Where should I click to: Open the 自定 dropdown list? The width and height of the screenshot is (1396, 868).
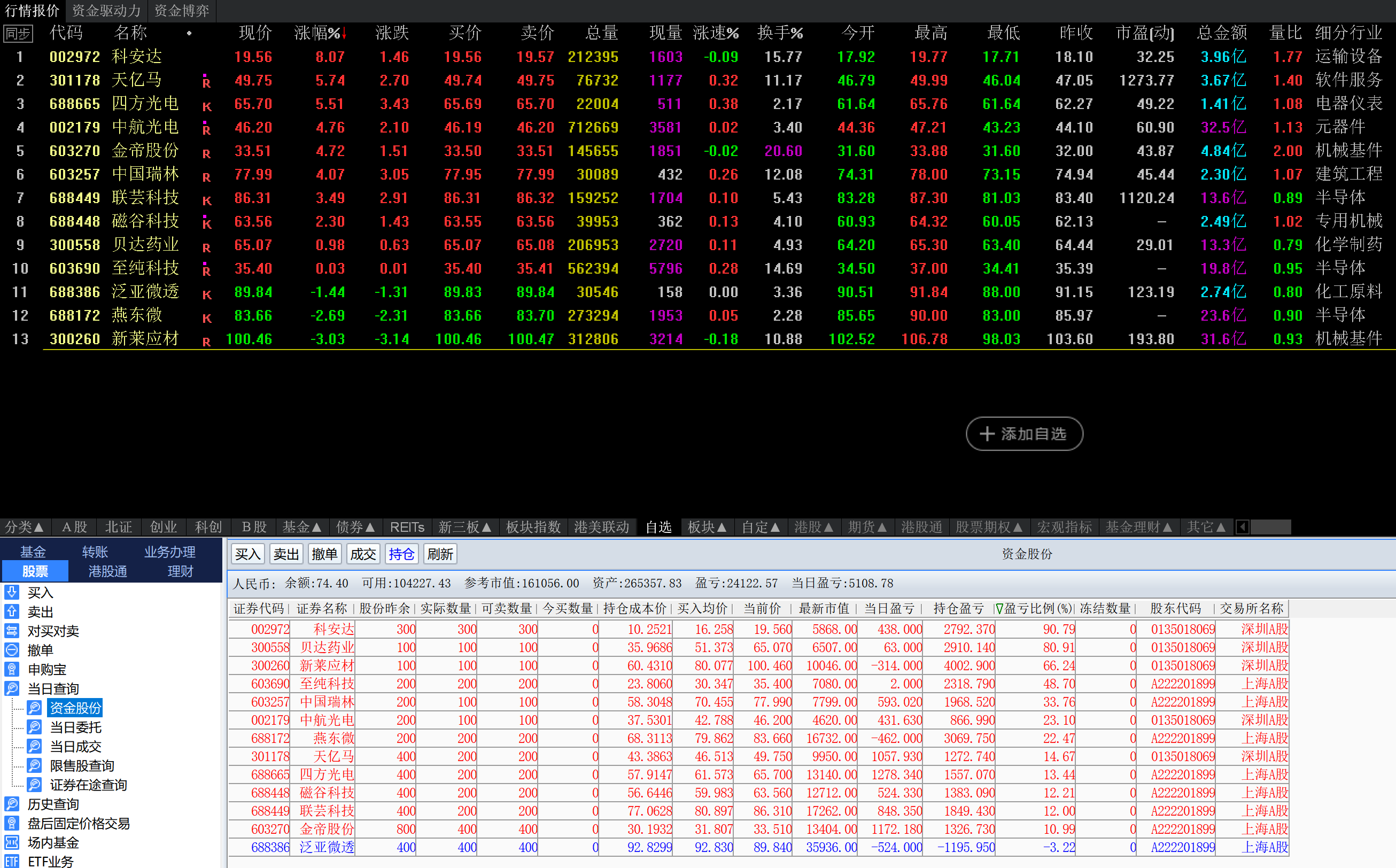coord(761,526)
